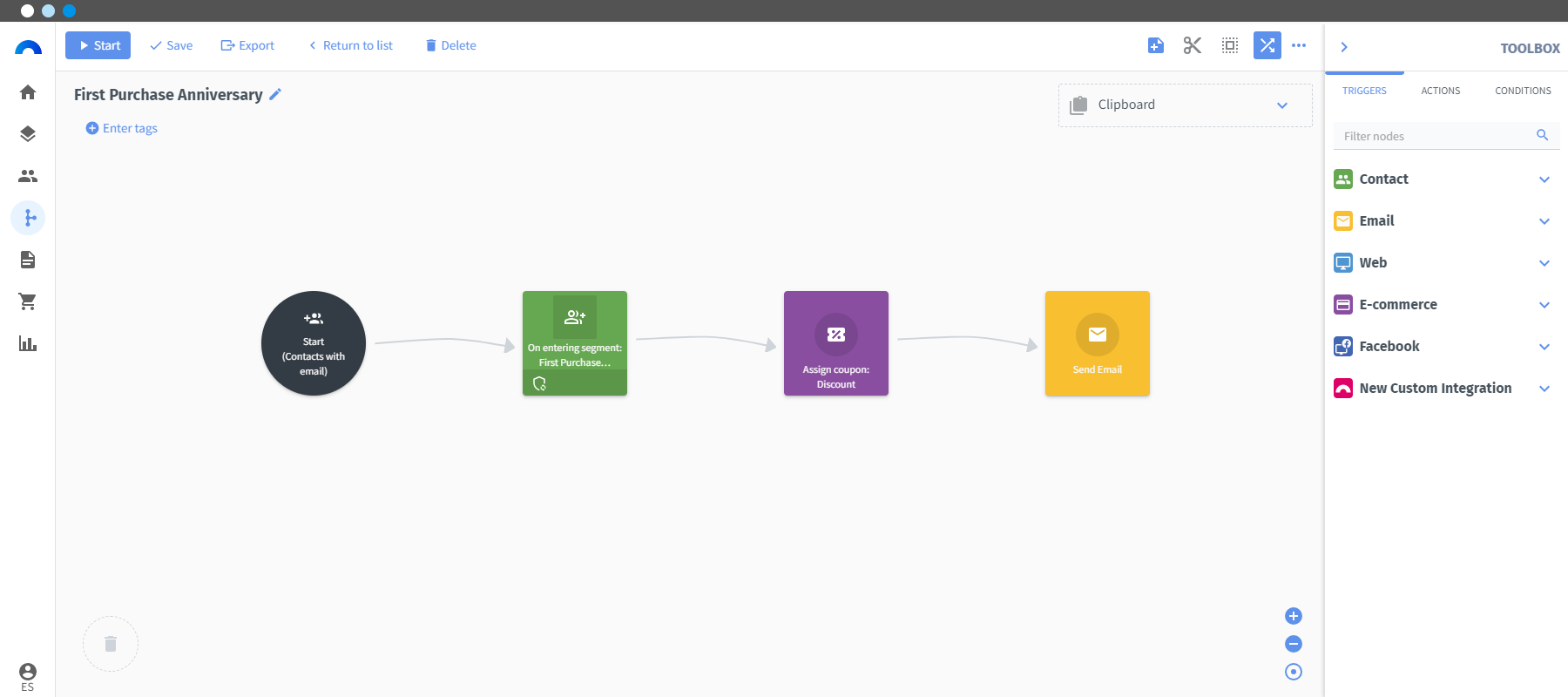Edit workflow name with pencil icon

[275, 94]
